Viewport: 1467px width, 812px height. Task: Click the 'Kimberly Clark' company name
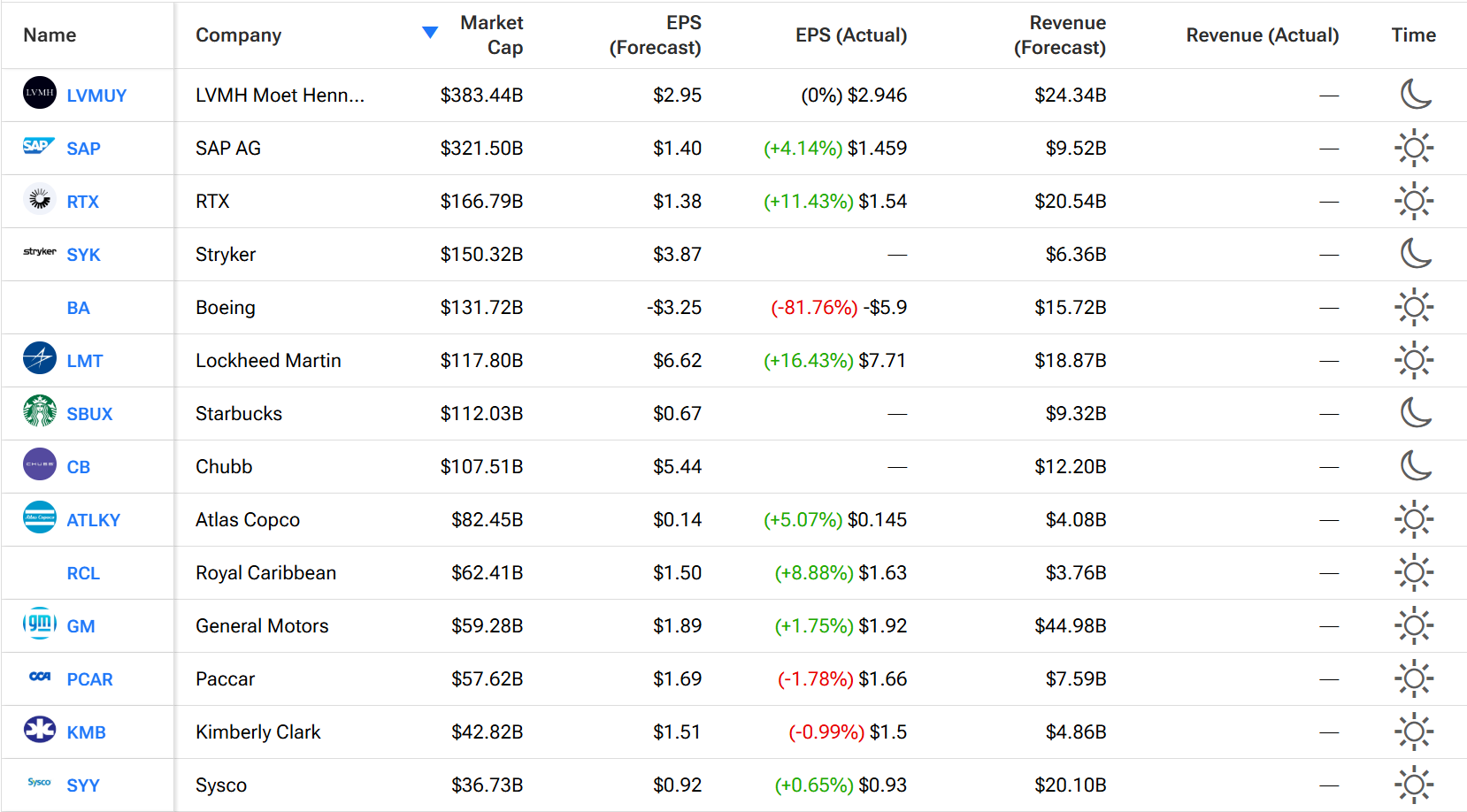pyautogui.click(x=257, y=732)
